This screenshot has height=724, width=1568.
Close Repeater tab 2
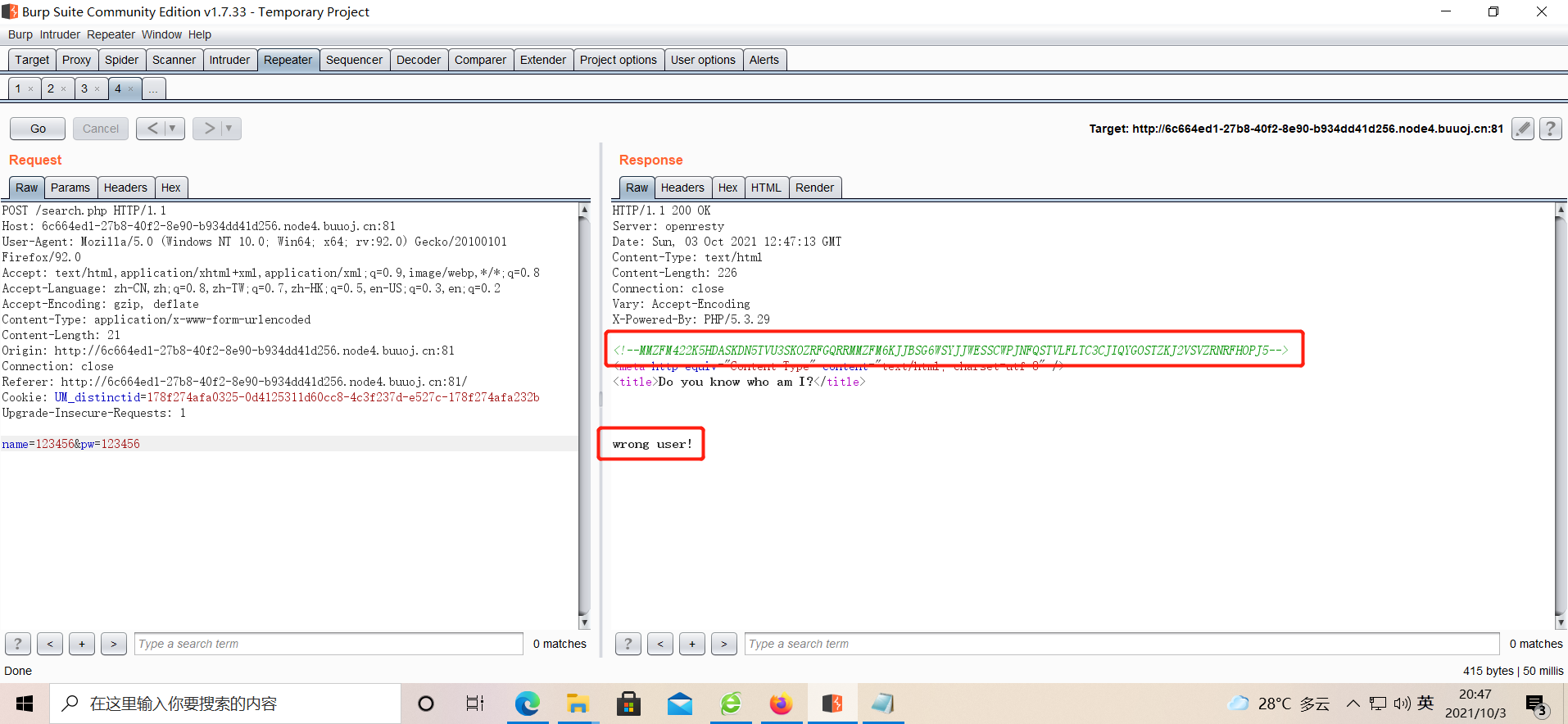coord(64,89)
